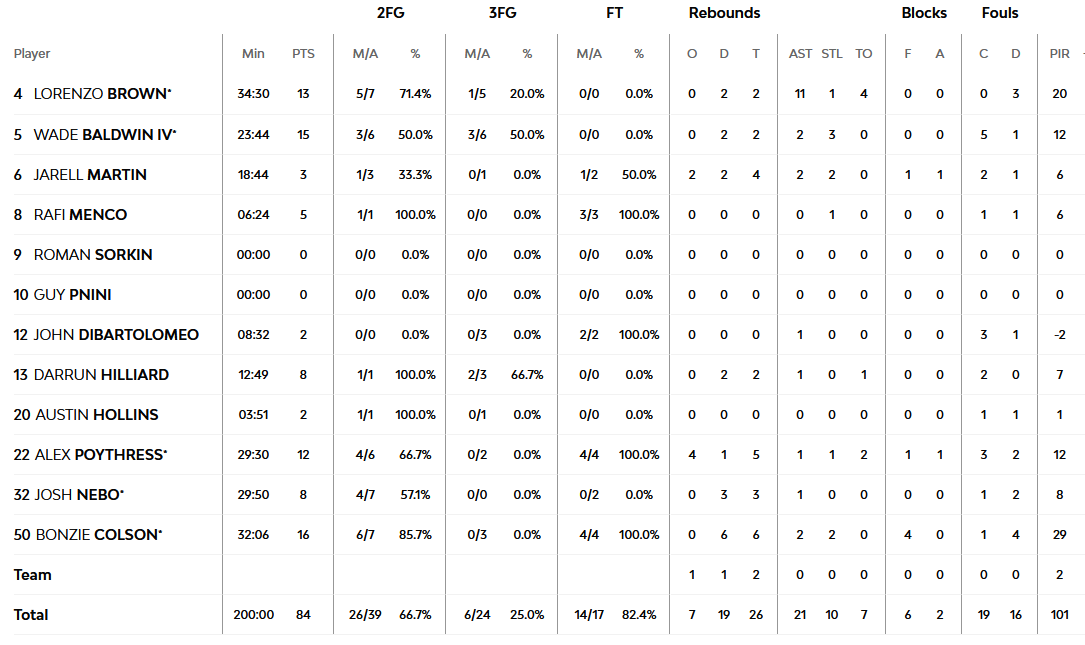Click Darrun Hilliard's name
Viewport: 1085px width, 645px height.
click(x=101, y=374)
